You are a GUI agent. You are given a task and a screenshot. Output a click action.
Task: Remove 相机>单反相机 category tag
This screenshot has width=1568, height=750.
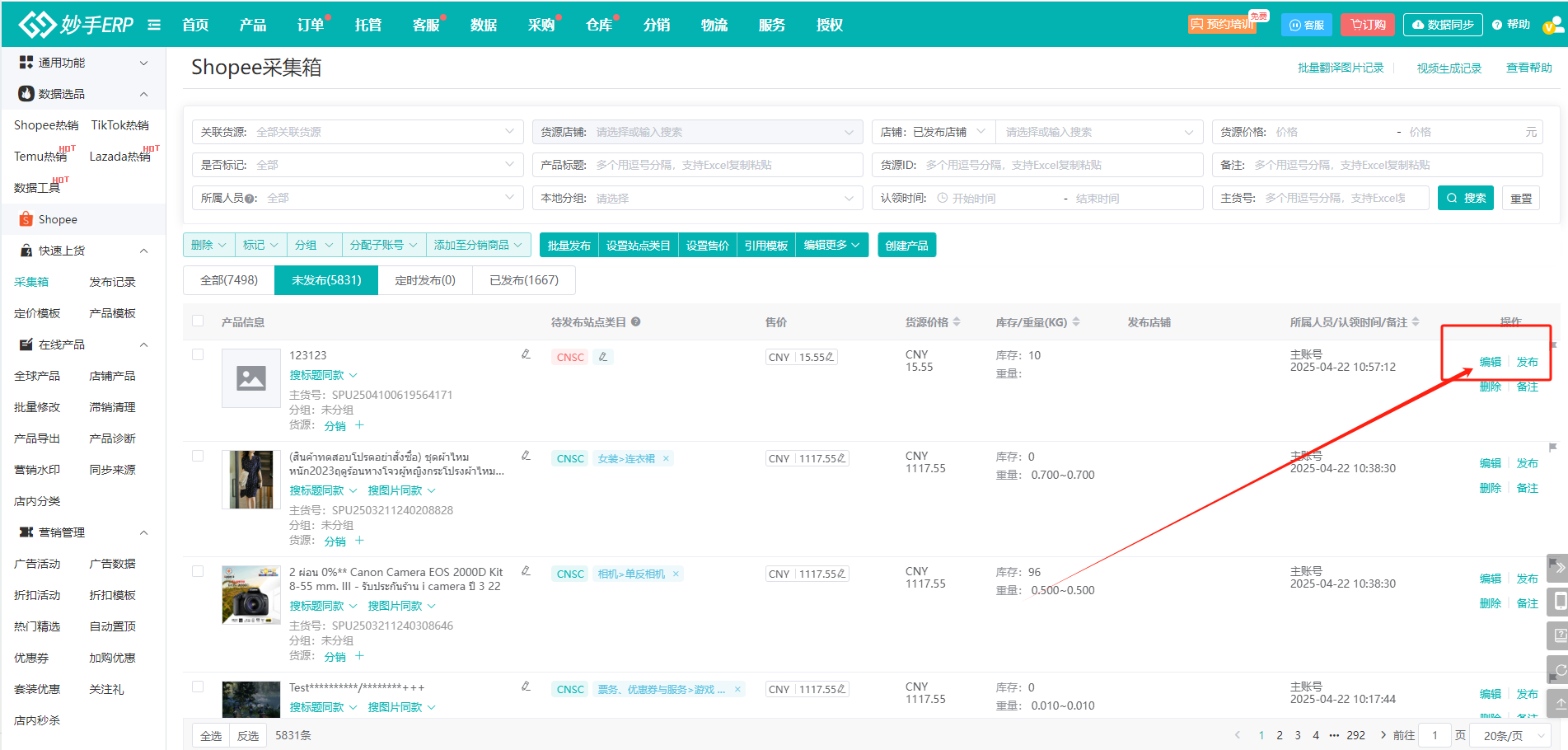tap(676, 574)
